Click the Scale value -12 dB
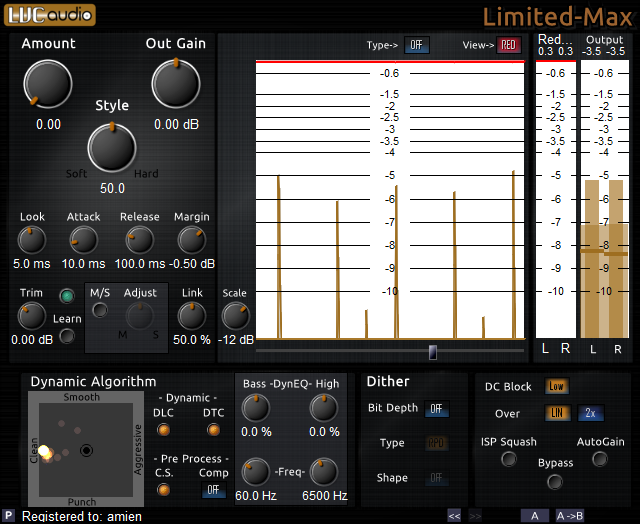This screenshot has height=524, width=640. coord(236,340)
